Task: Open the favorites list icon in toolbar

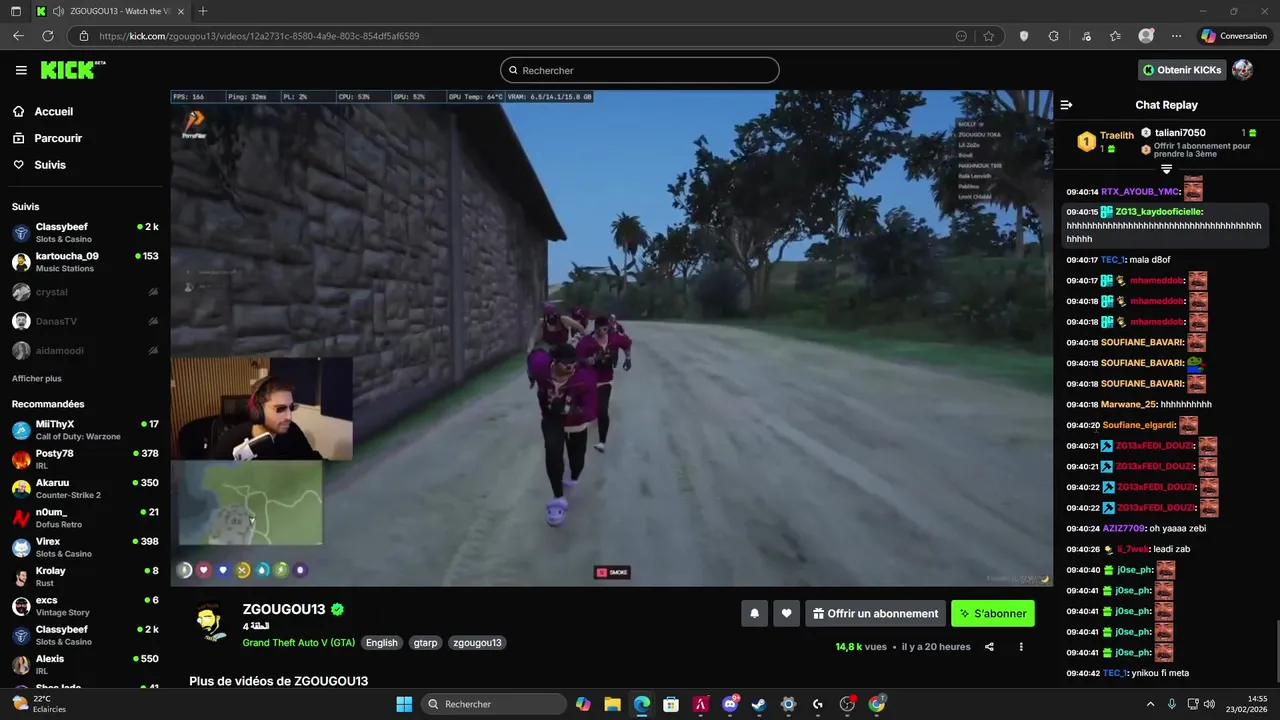Action: 1115,36
